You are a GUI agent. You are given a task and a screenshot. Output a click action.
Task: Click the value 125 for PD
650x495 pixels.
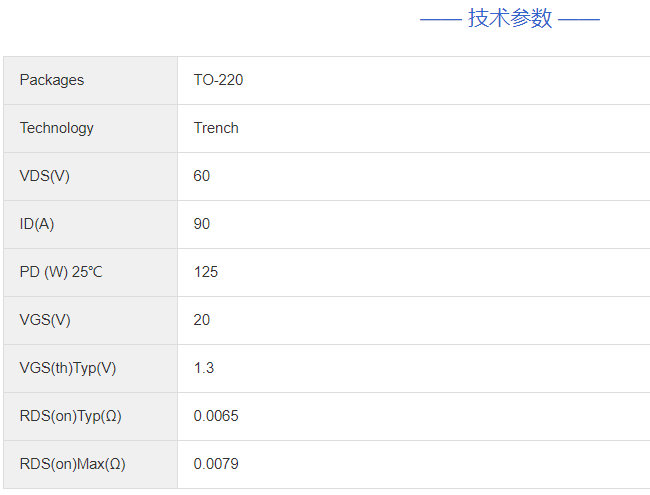[206, 272]
